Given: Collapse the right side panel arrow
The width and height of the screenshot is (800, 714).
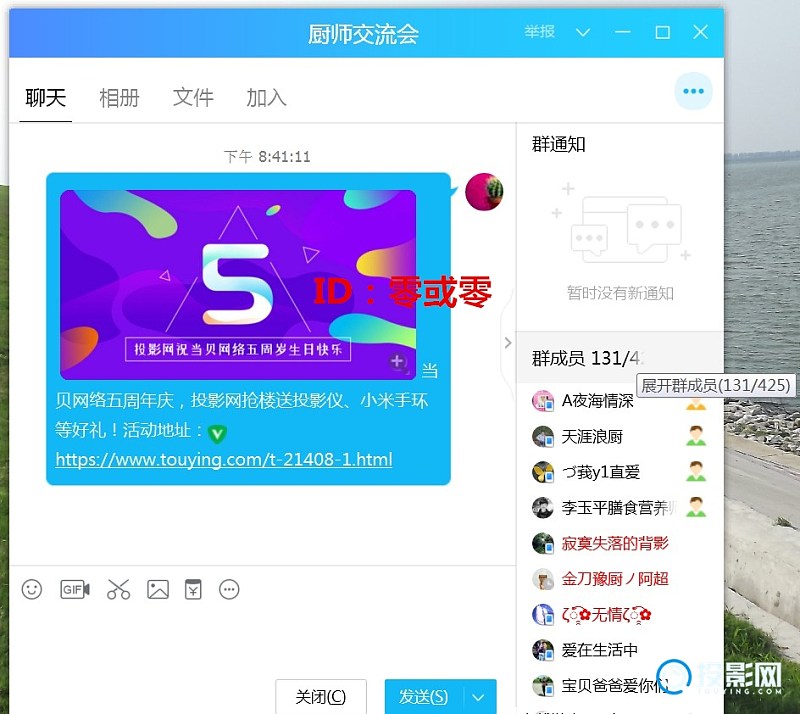Looking at the screenshot, I should pos(508,343).
